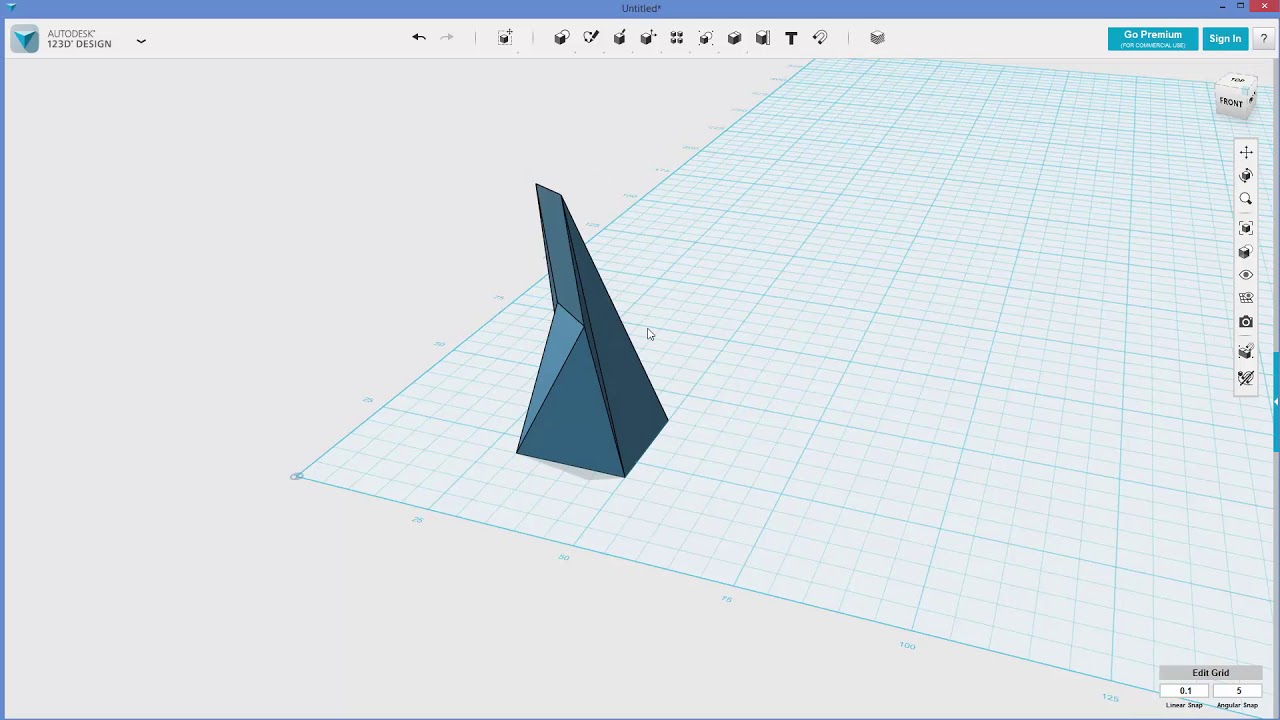Open the Combine tool

point(734,38)
